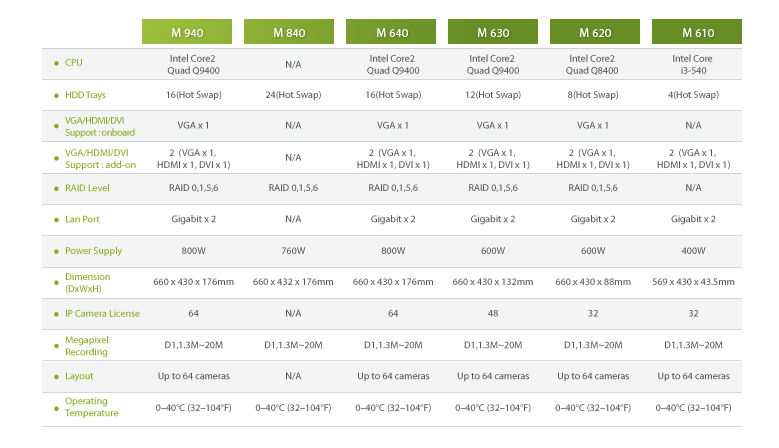Click the green bullet beside CPU
This screenshot has height=448, width=779.
pyautogui.click(x=55, y=63)
